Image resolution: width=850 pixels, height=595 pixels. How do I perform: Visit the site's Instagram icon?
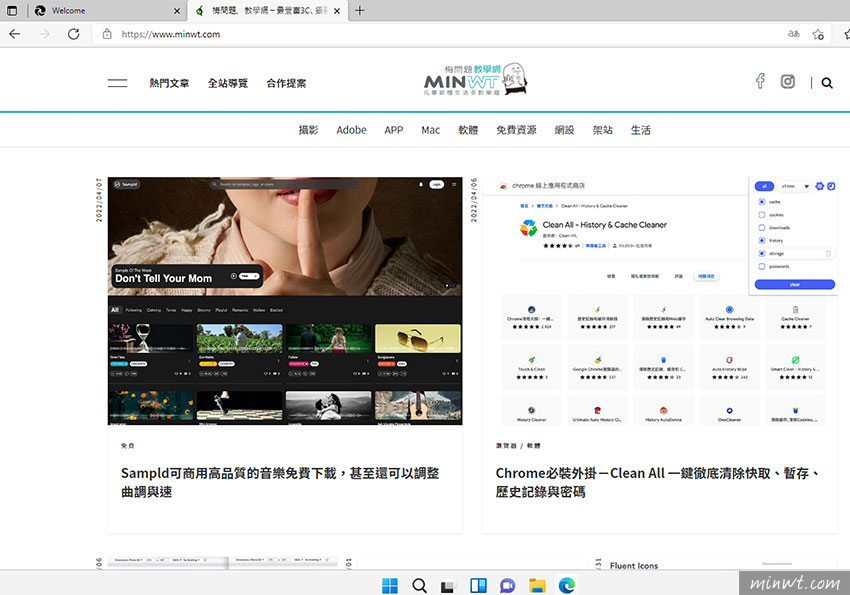pos(788,81)
